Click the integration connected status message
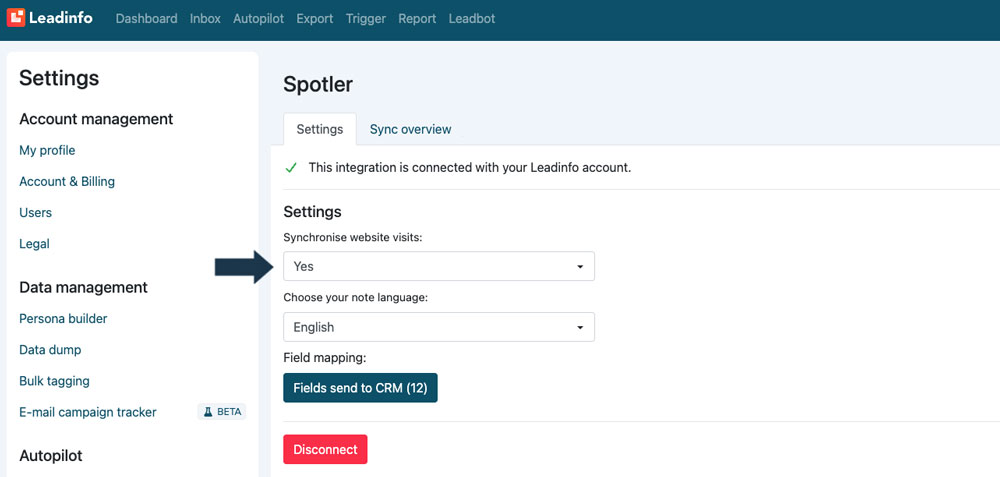The width and height of the screenshot is (1000, 477). click(469, 168)
